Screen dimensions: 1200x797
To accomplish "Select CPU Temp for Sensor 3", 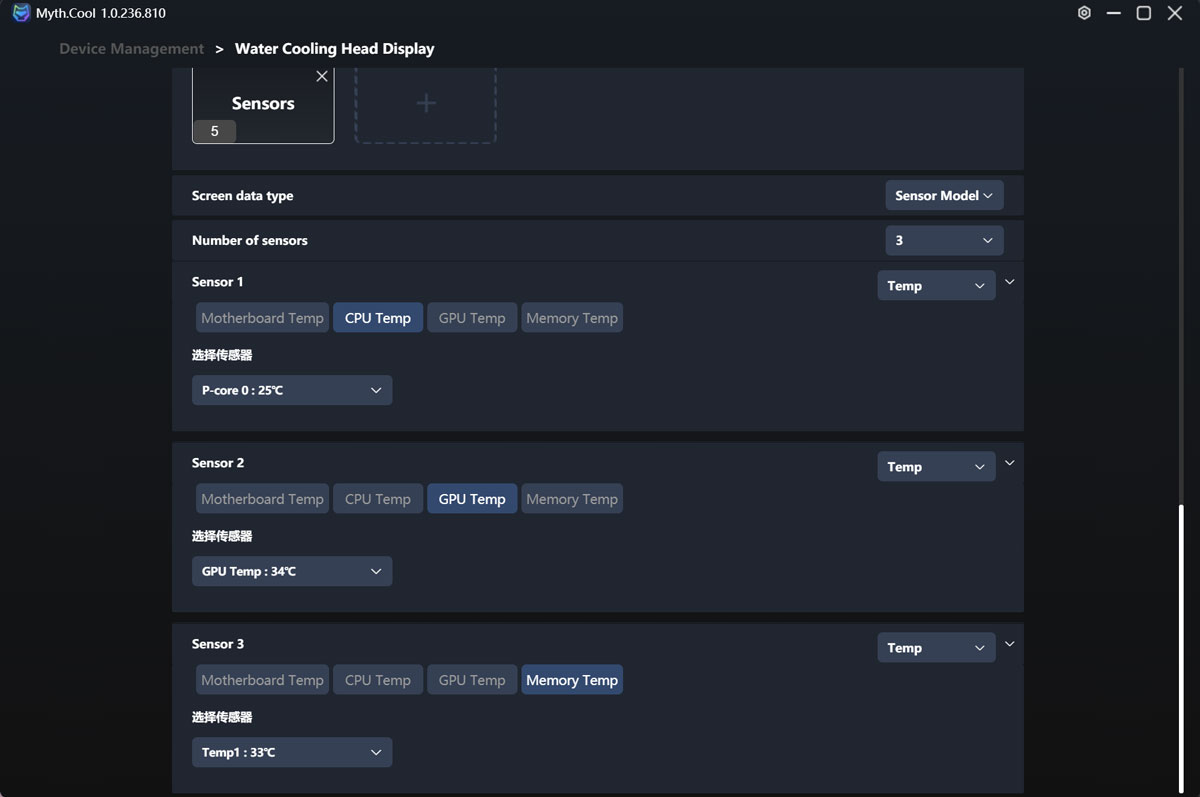I will pos(378,680).
